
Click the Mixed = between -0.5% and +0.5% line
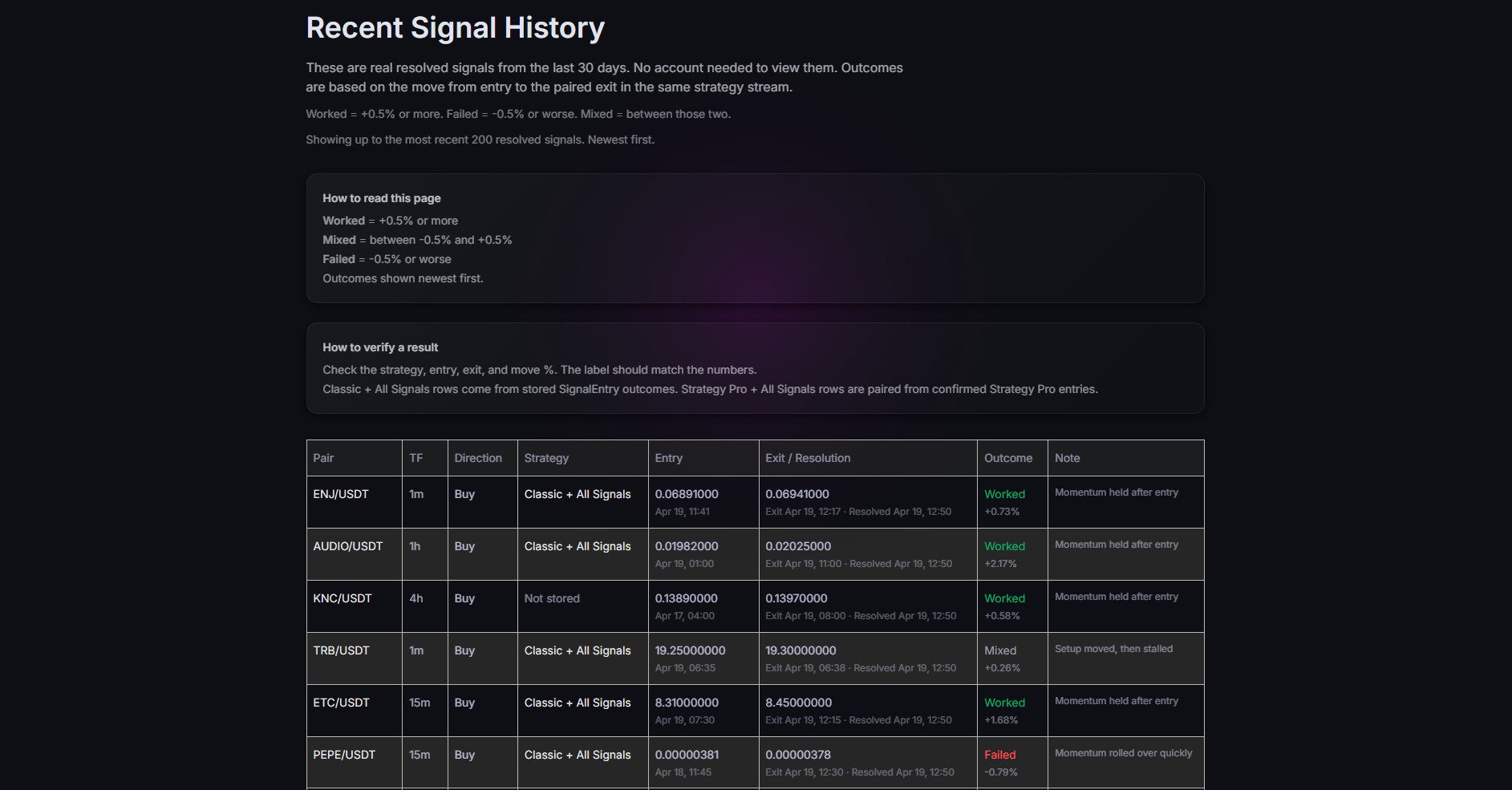[x=417, y=240]
